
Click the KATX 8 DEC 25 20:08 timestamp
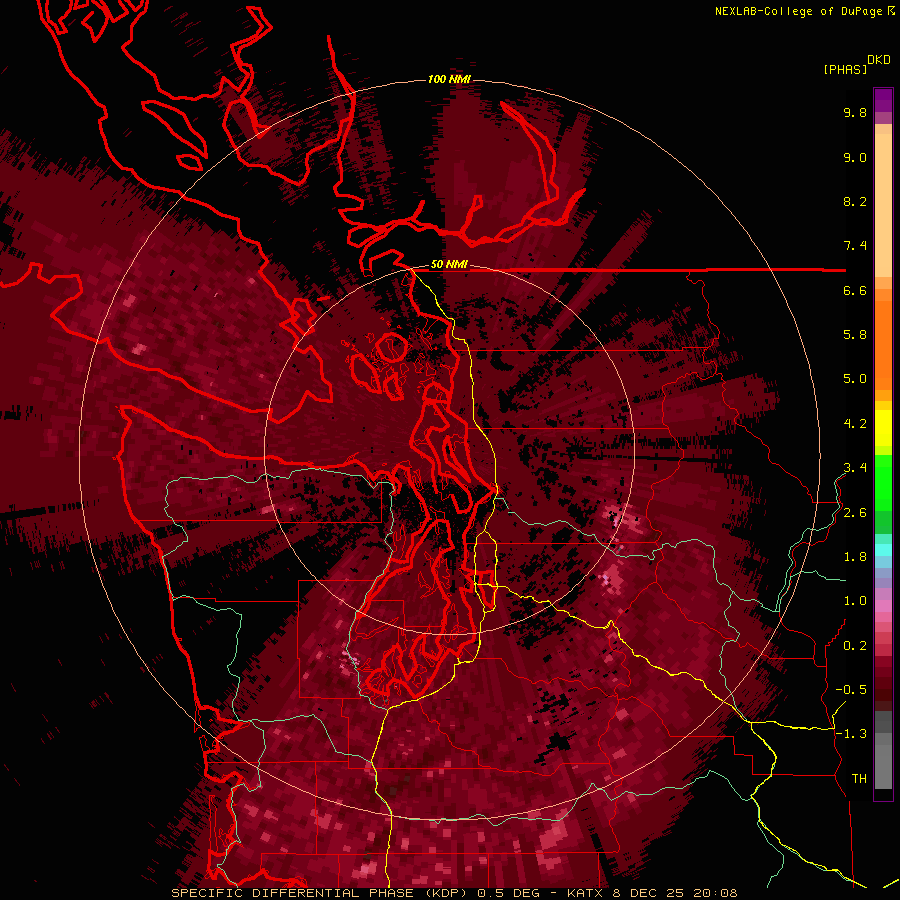click(652, 893)
